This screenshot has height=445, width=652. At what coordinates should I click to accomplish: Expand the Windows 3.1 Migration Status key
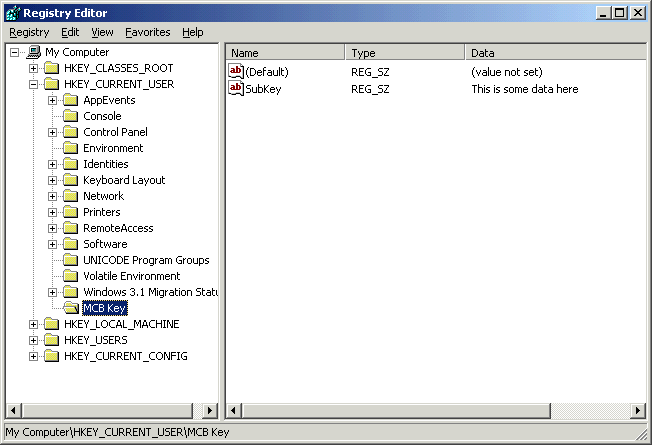pos(52,292)
